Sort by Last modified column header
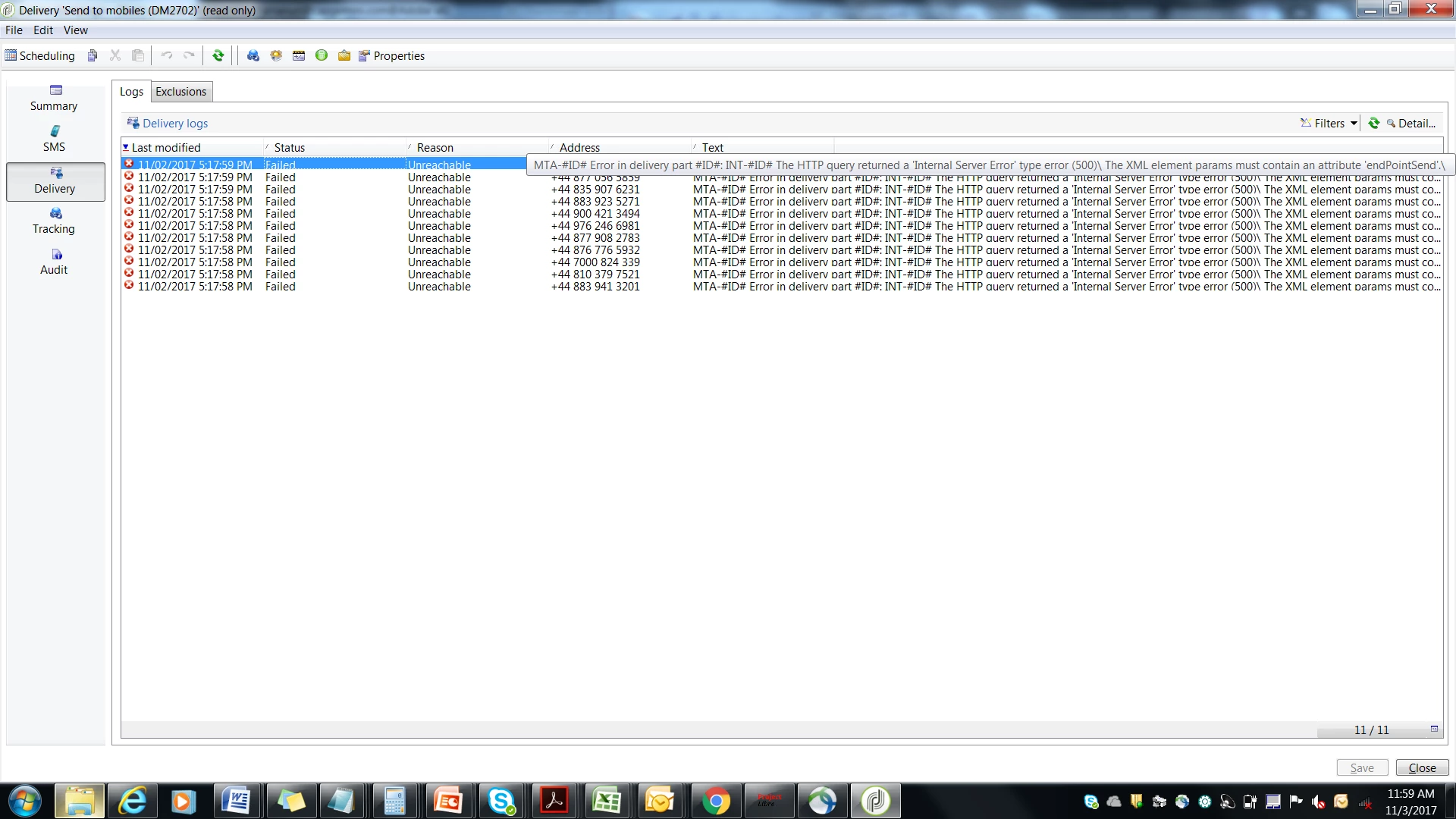This screenshot has width=1456, height=819. 167,148
